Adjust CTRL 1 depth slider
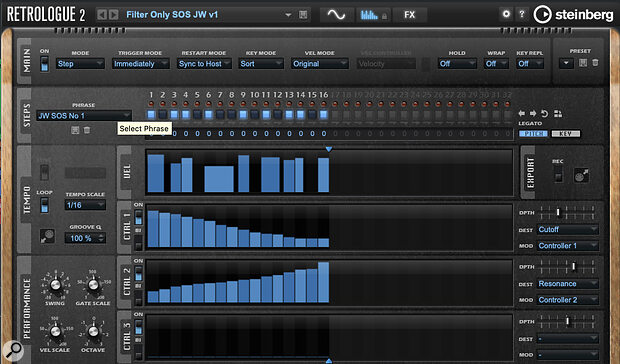The image size is (620, 364). click(567, 212)
